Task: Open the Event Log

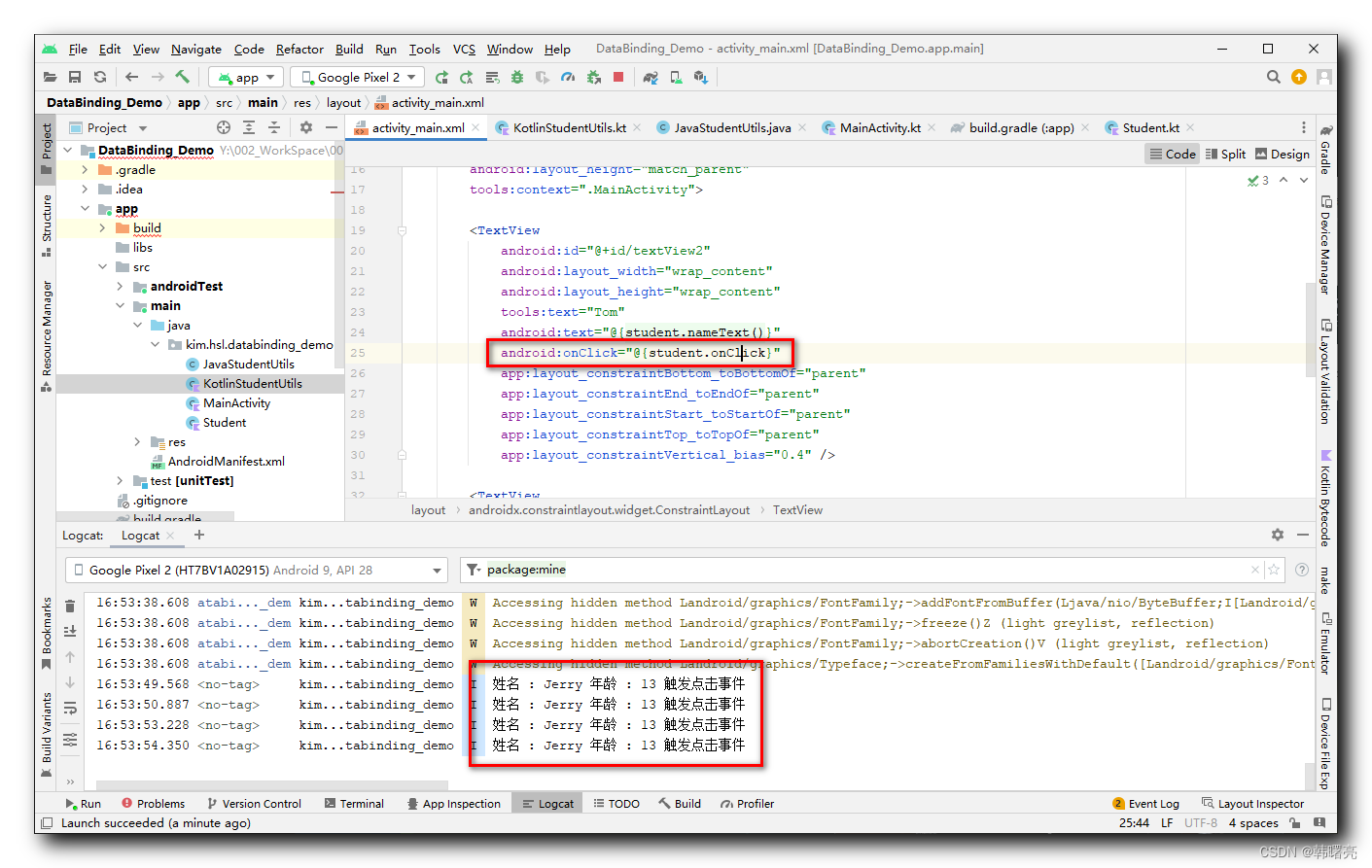Action: click(x=1146, y=804)
